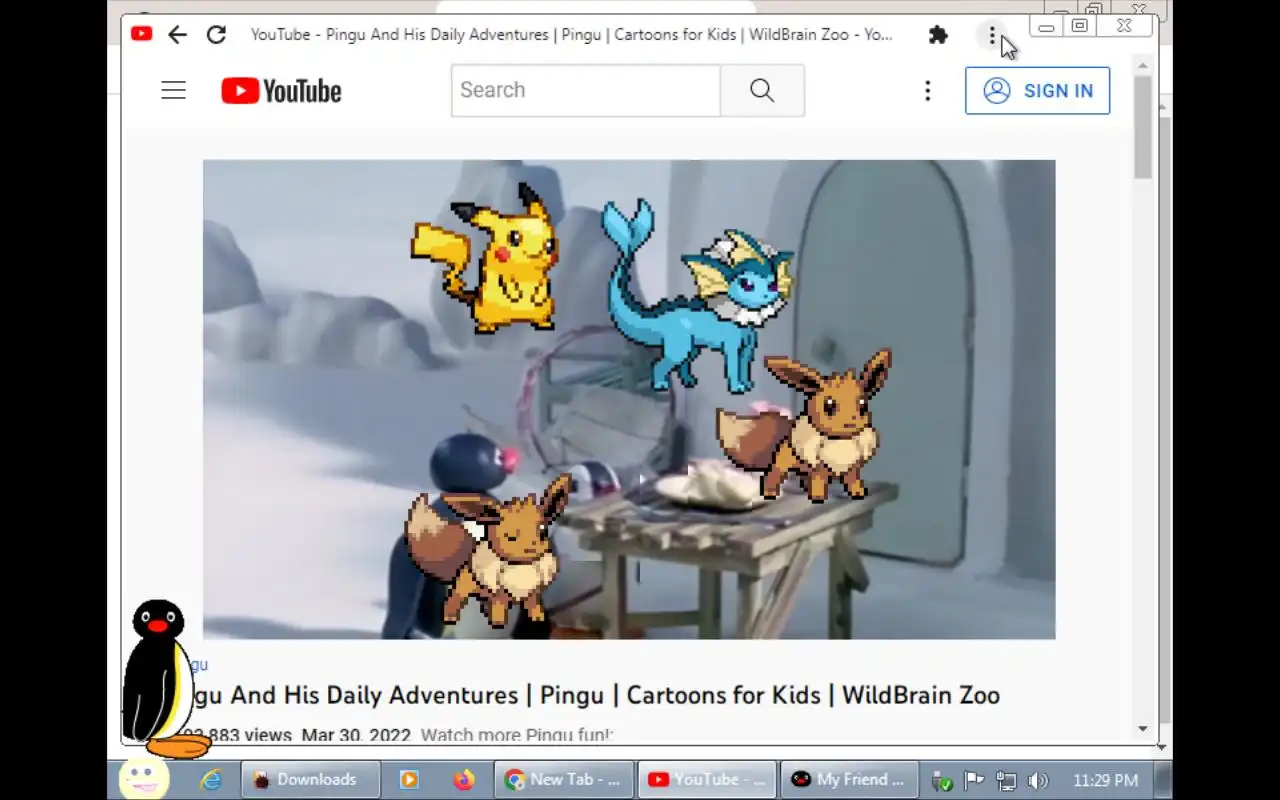Viewport: 1280px width, 800px height.
Task: Switch to the Chrome New Tab window
Action: point(565,780)
